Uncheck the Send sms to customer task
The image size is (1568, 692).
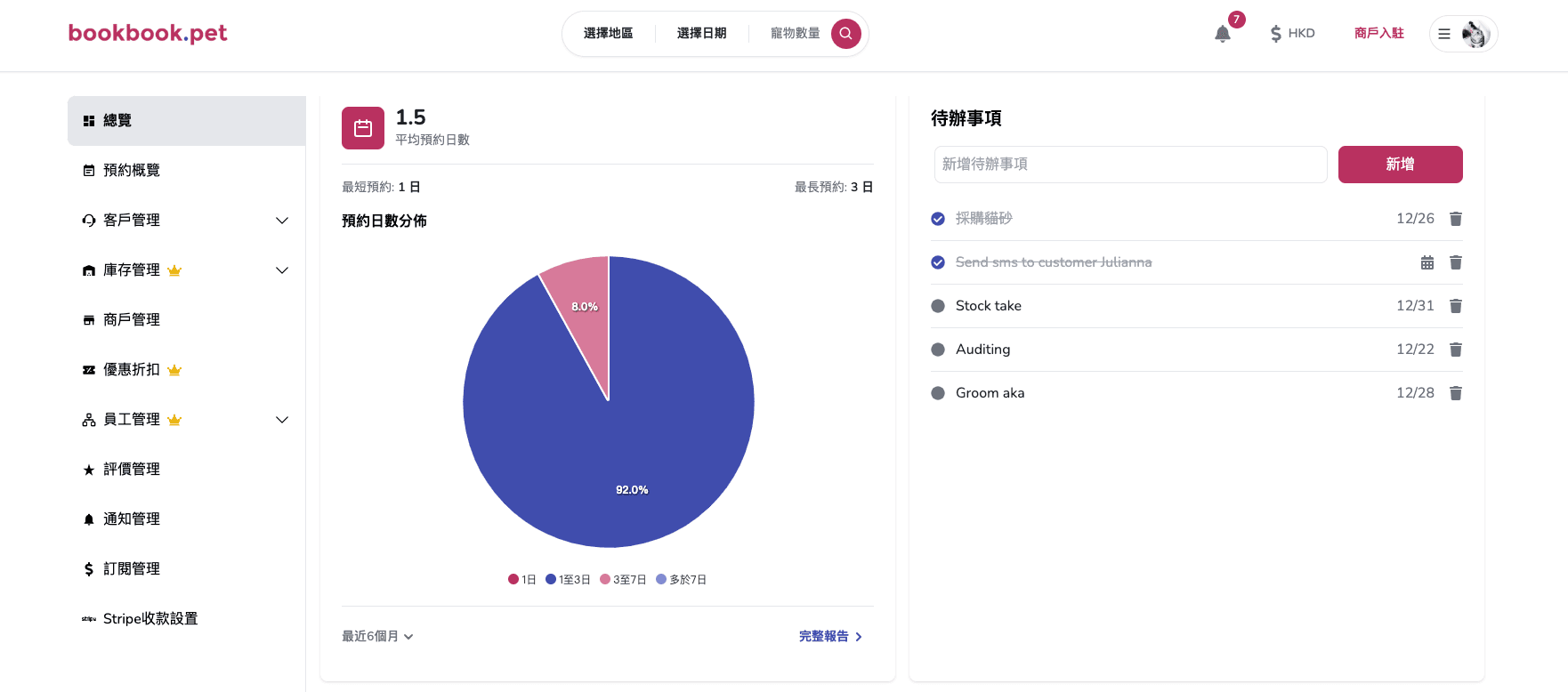pyautogui.click(x=938, y=262)
